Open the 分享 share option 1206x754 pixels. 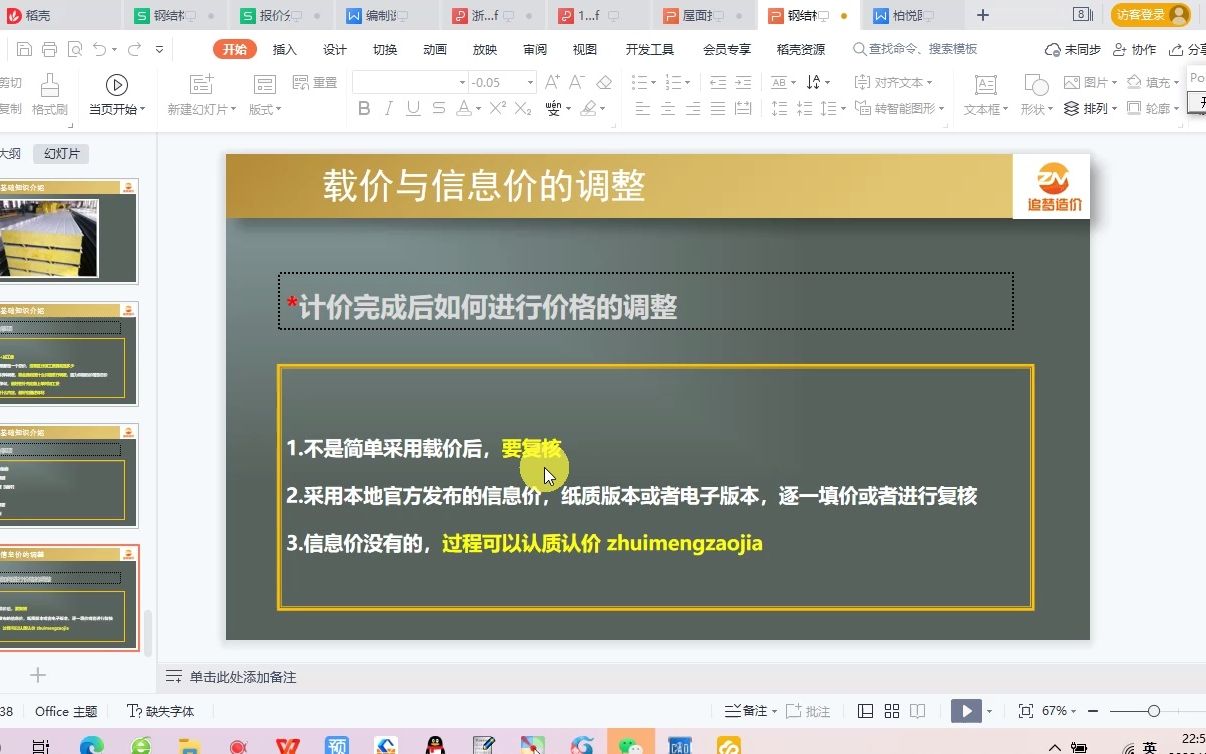[1190, 47]
